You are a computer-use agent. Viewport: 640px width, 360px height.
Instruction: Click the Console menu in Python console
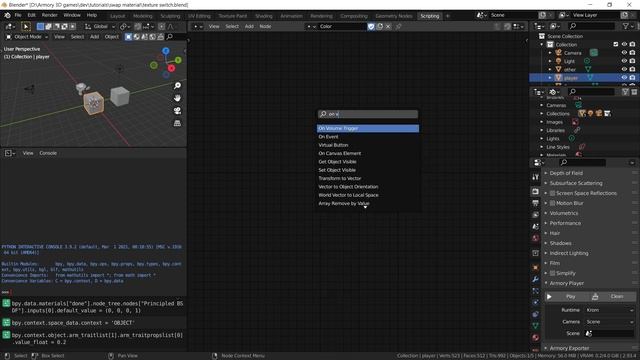48,153
